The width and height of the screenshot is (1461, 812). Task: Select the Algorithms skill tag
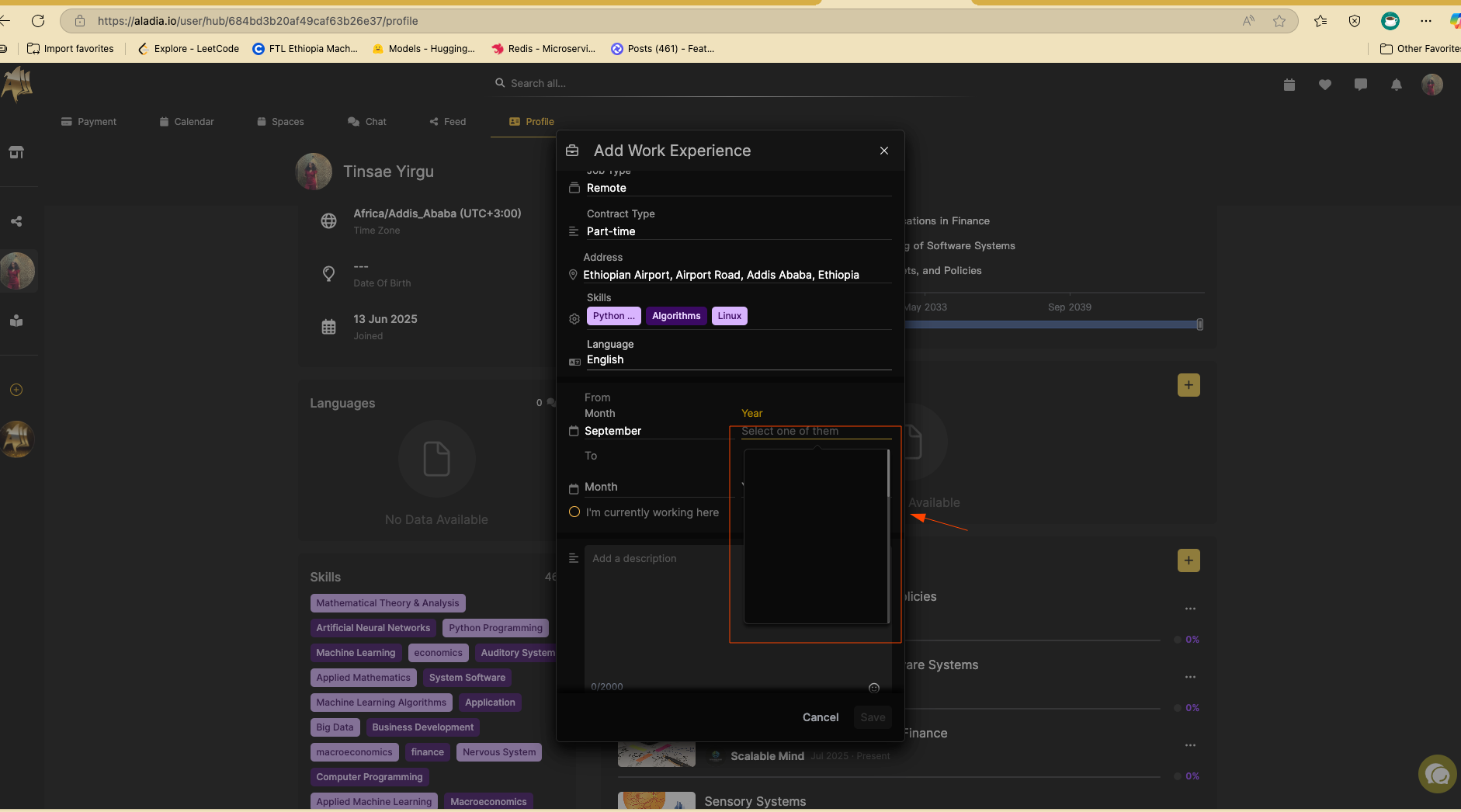[676, 316]
